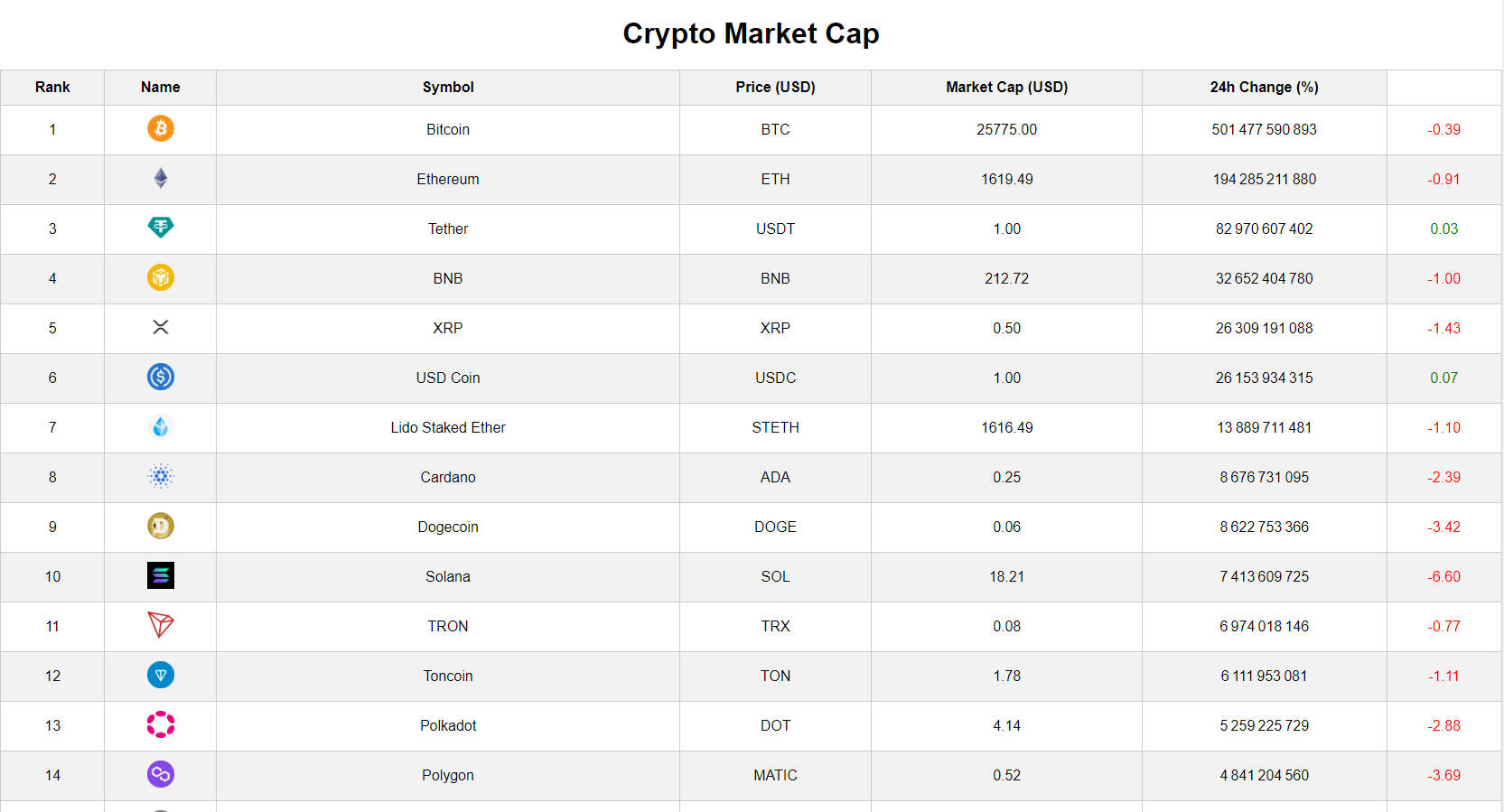The image size is (1504, 812).
Task: Click the Dogecoin logo icon
Action: (161, 526)
